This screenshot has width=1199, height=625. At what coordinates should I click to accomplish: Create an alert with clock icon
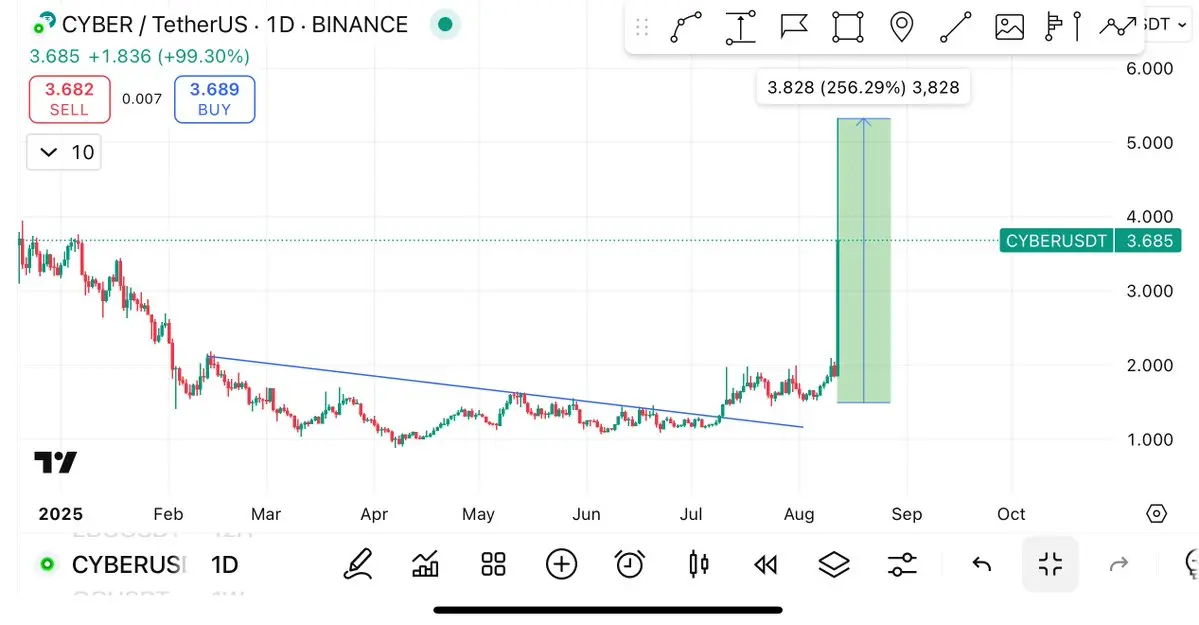click(630, 565)
